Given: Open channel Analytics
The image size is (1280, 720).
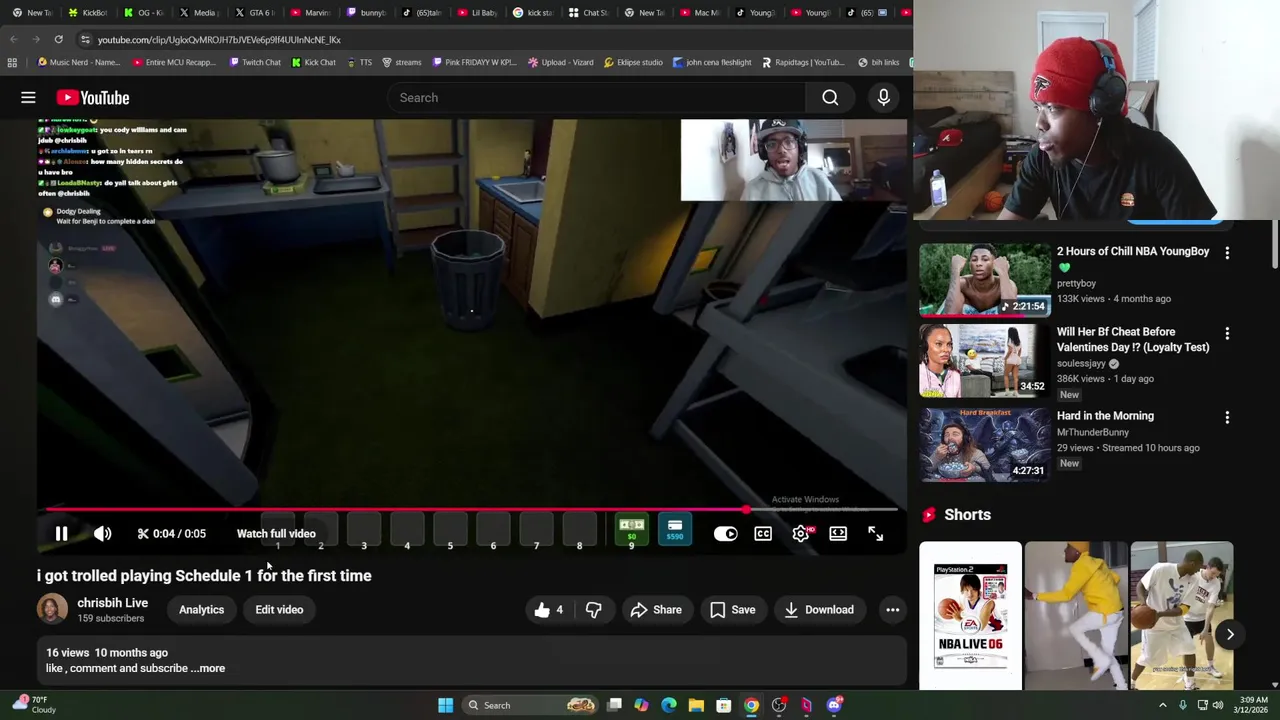Looking at the screenshot, I should (201, 610).
